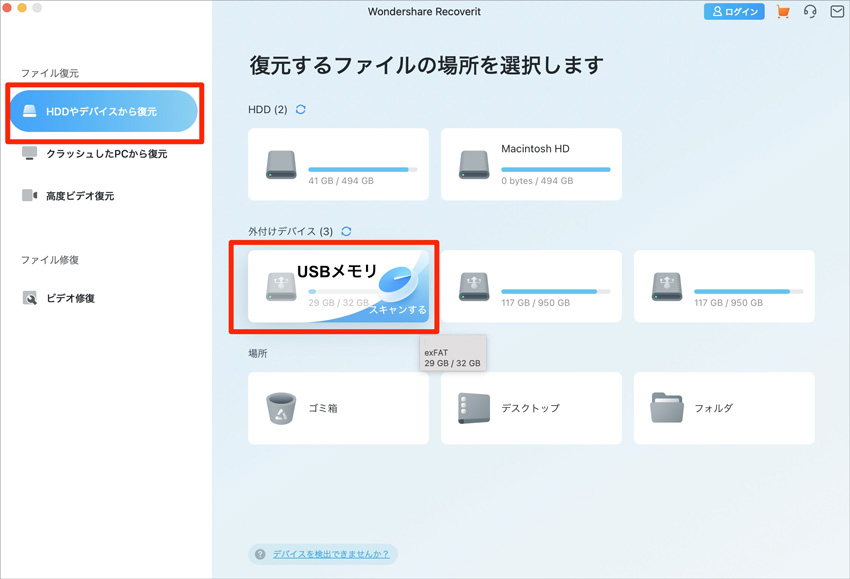
Task: Close the Recoverit window with red button
Action: tap(7, 8)
